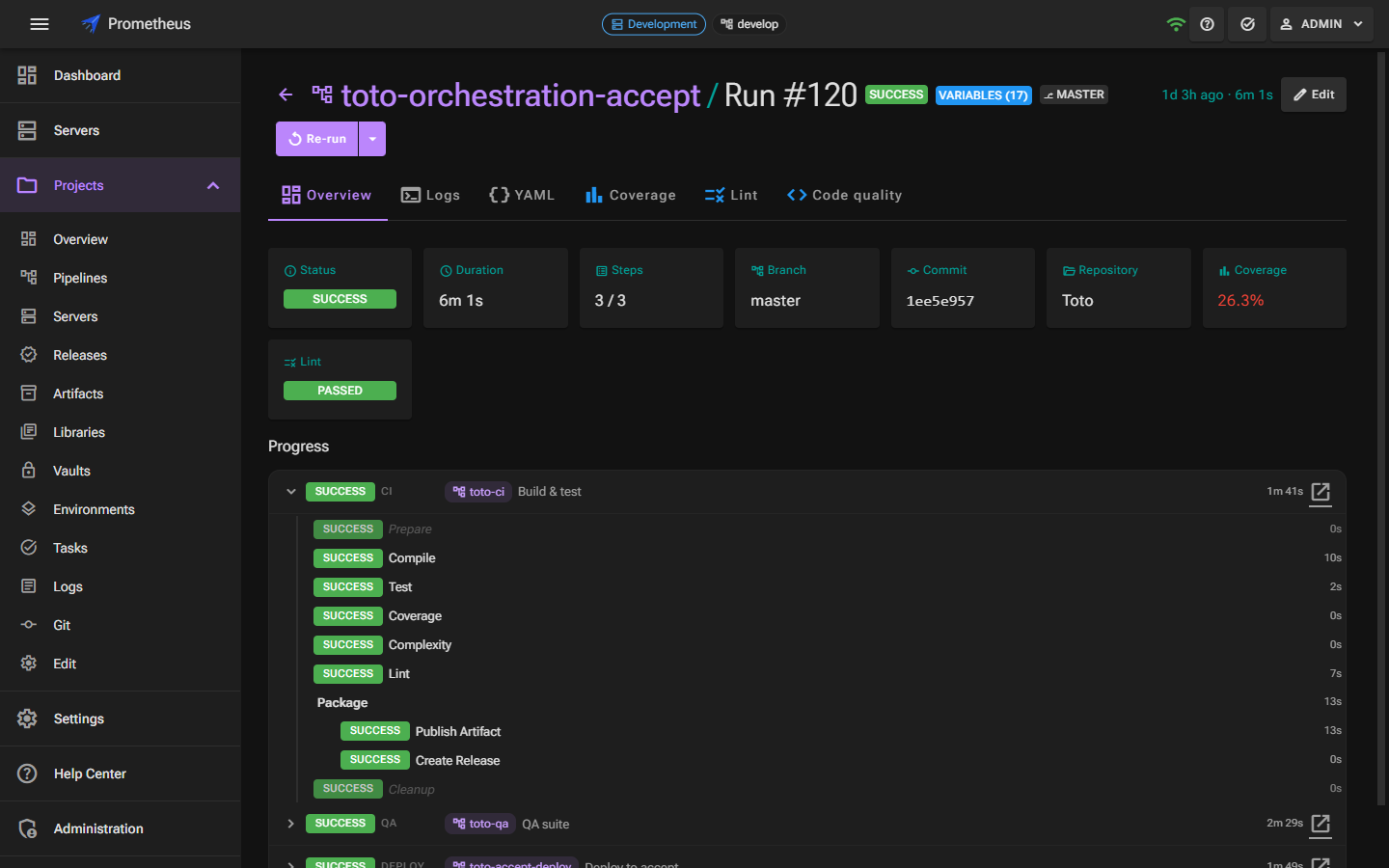
Task: Switch to the Lint tab
Action: coord(731,195)
